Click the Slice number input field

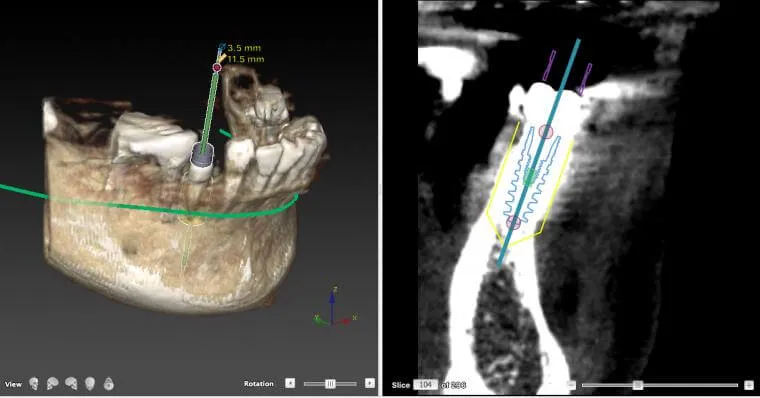(426, 385)
